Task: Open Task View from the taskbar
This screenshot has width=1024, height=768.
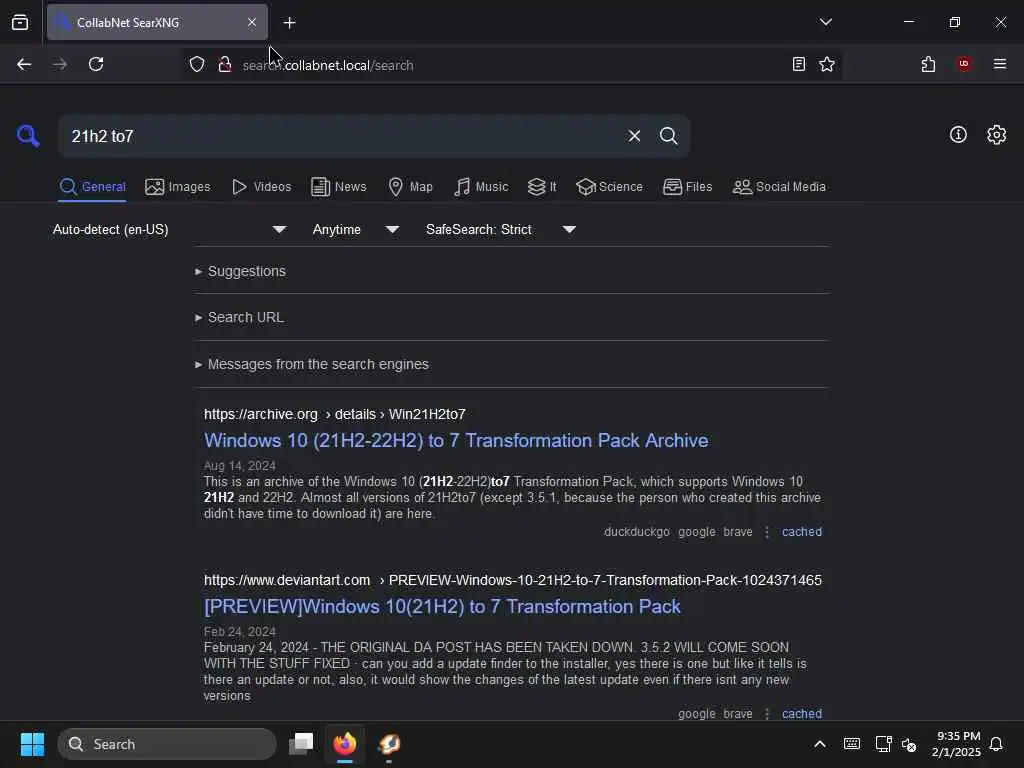Action: [301, 743]
